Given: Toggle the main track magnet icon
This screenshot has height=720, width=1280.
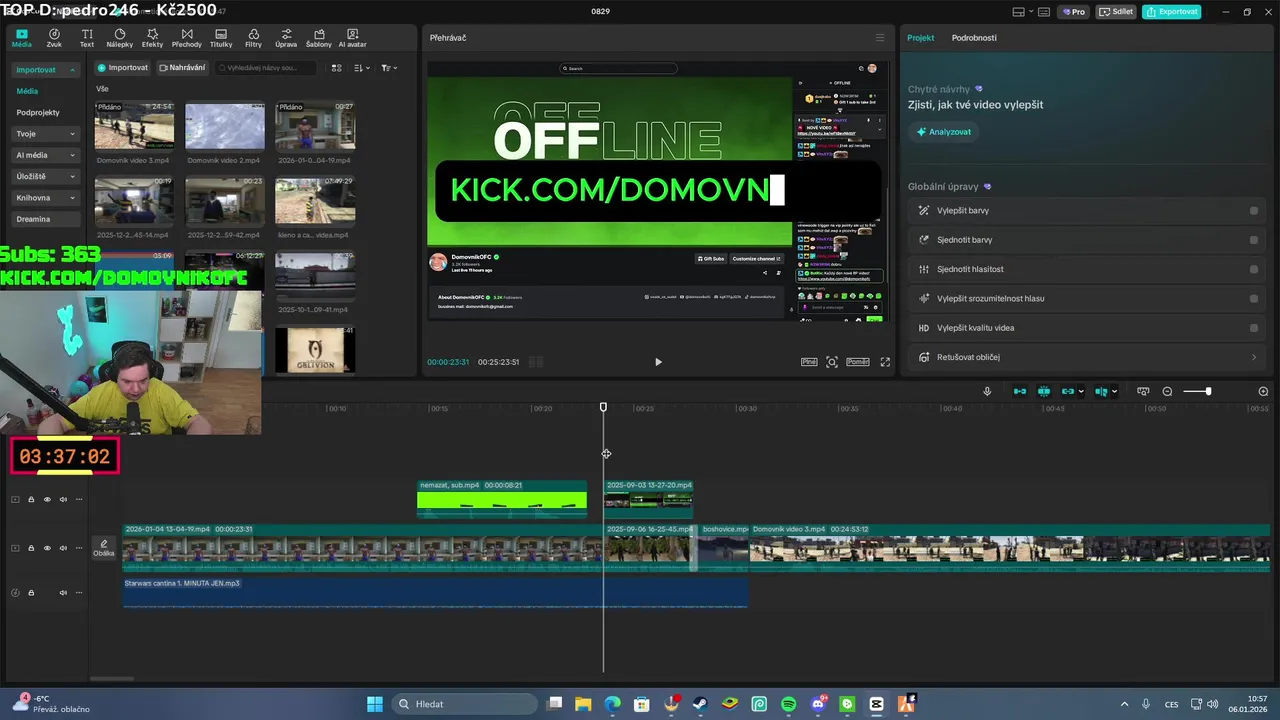Looking at the screenshot, I should tap(1020, 391).
